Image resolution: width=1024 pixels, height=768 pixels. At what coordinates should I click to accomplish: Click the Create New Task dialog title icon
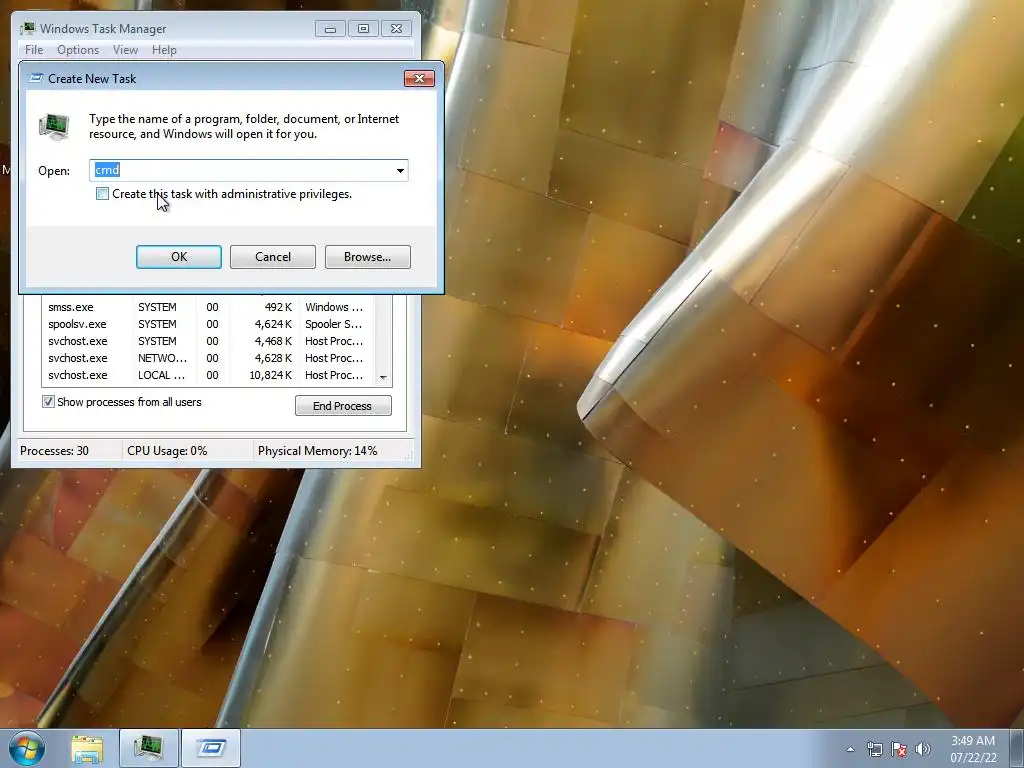pos(37,78)
